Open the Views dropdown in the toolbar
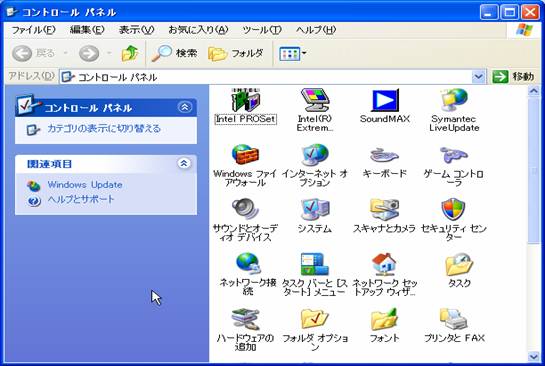545x366 pixels. tap(293, 54)
